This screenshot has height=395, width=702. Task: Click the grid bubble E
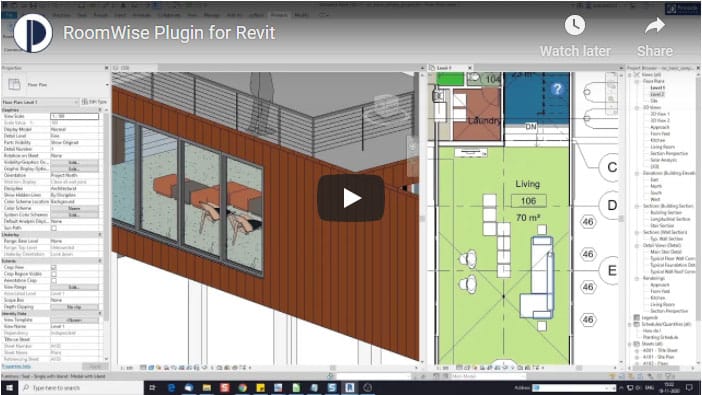click(611, 270)
